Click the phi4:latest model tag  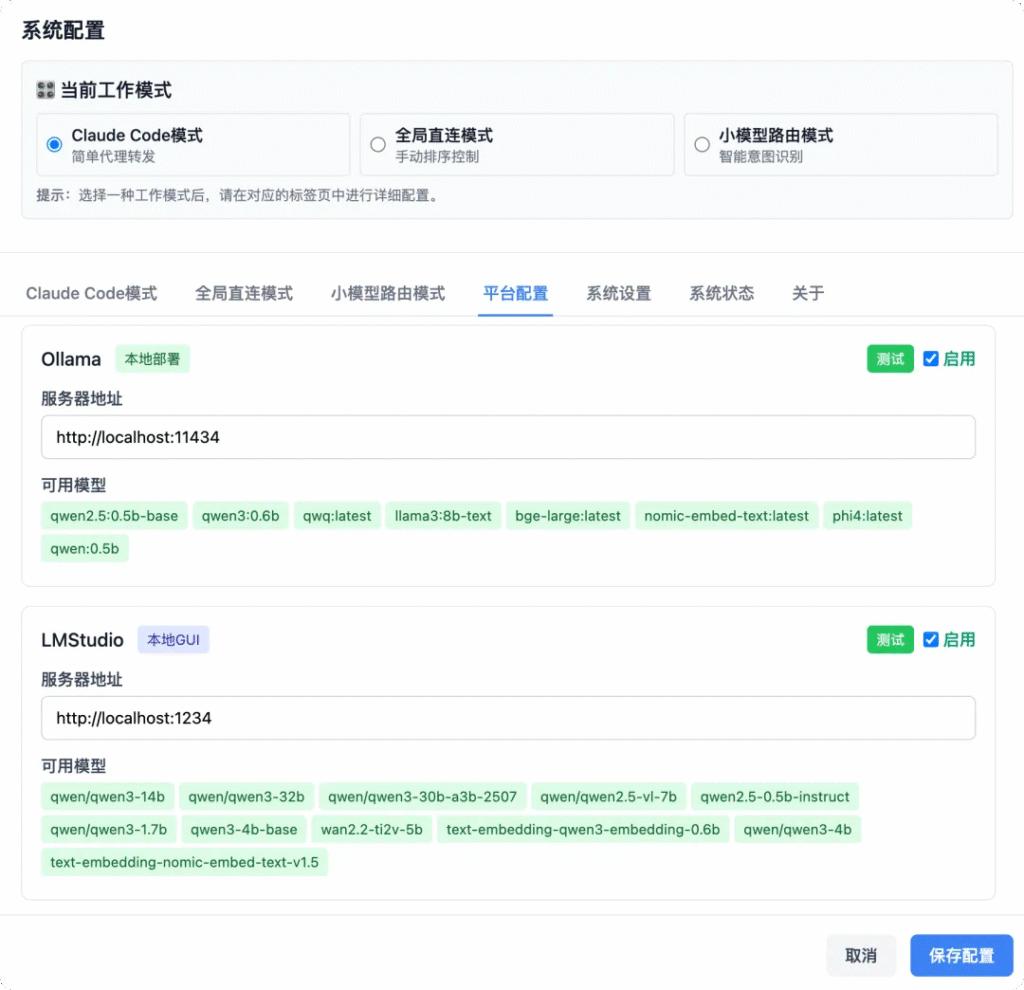tap(867, 515)
